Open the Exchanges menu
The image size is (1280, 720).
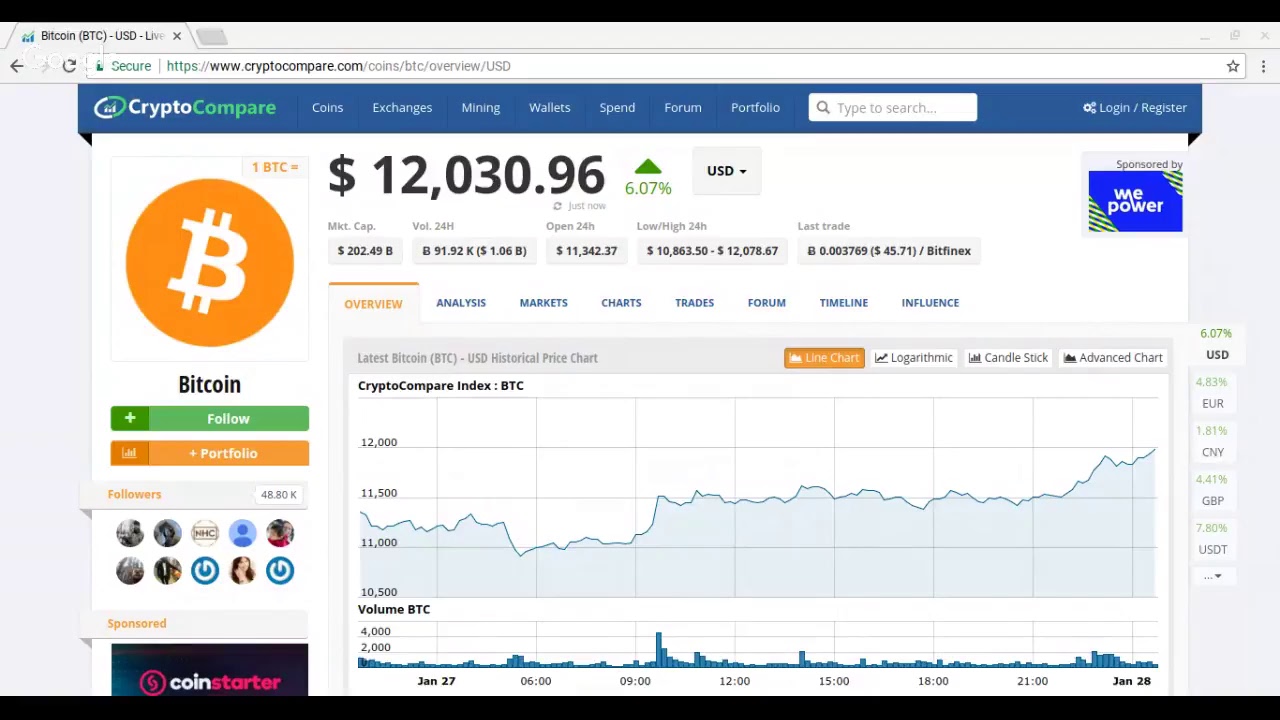(402, 107)
